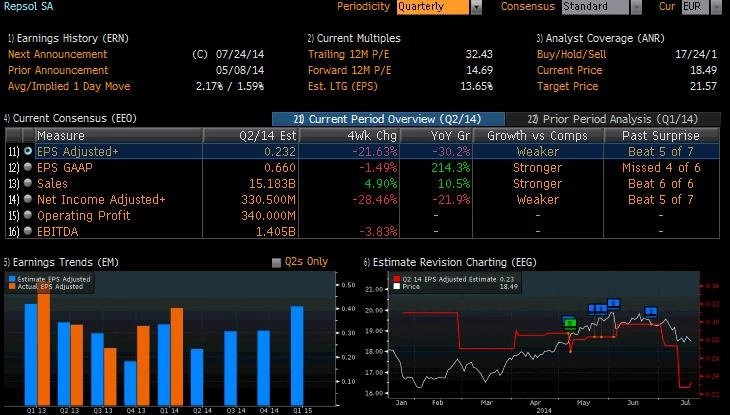Click the Measure column header
The height and width of the screenshot is (415, 730).
(x=119, y=136)
